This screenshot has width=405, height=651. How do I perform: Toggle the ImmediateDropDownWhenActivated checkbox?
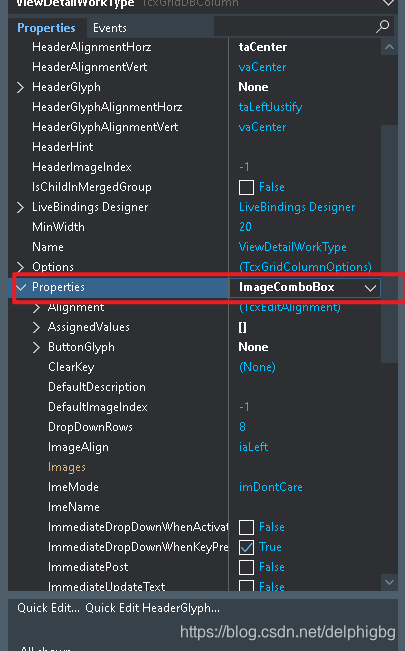point(246,527)
